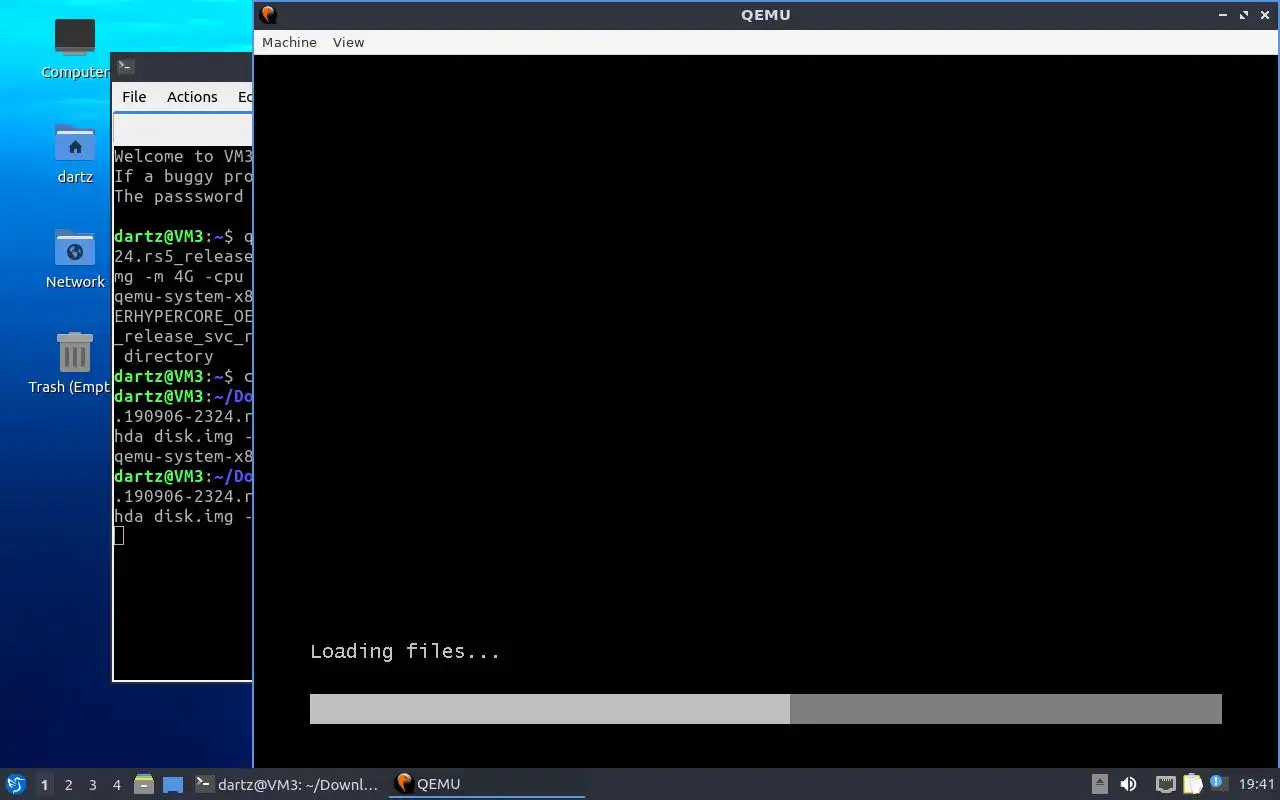The width and height of the screenshot is (1280, 800).
Task: Open the Computer desktop icon
Action: tap(75, 47)
